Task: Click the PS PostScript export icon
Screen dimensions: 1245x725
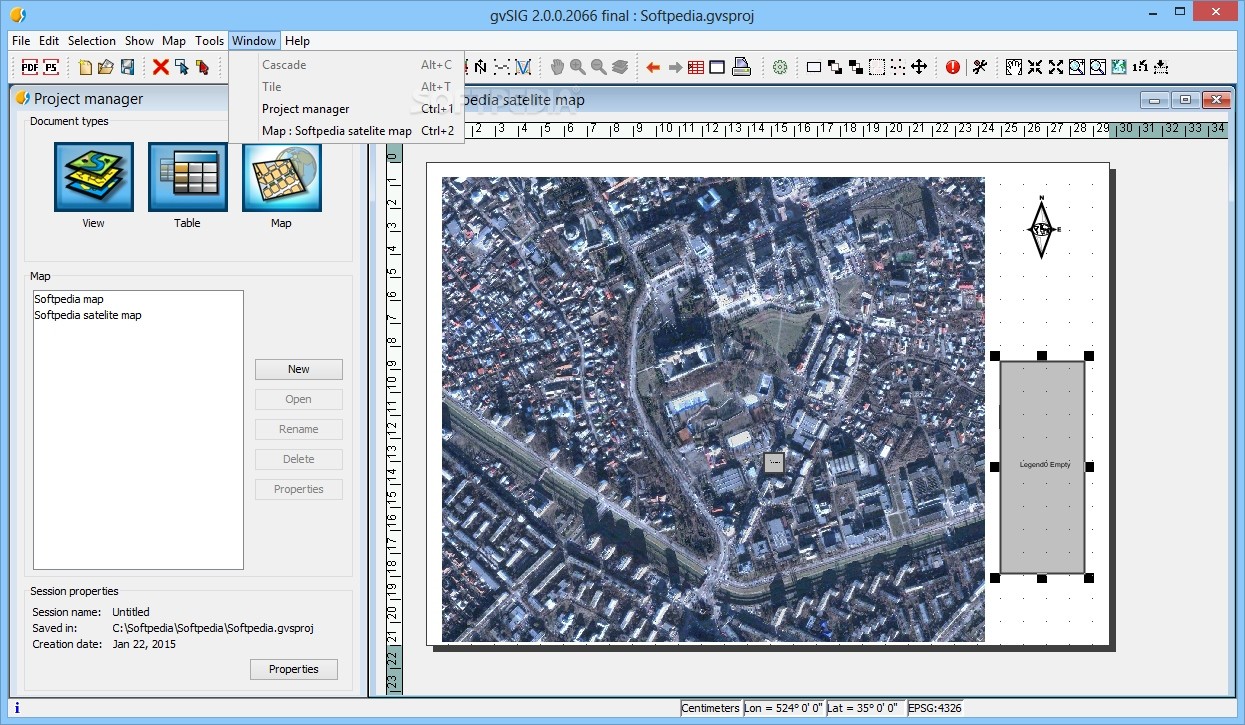Action: [x=51, y=67]
